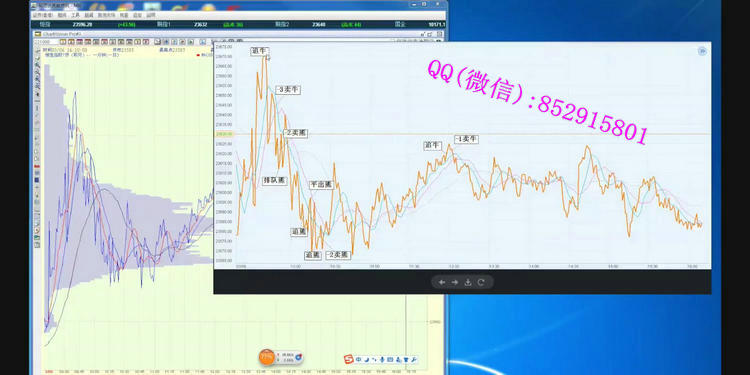Screen dimensions: 750x375
Task: Click the 恒指 quote in ticker bar
Action: point(45,24)
